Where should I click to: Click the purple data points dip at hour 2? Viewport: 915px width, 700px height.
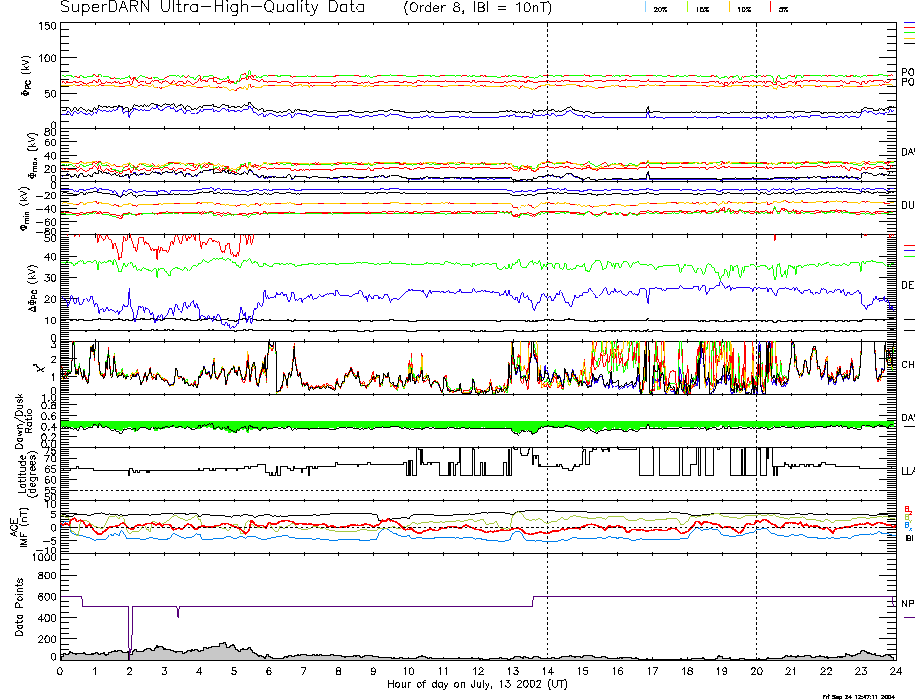pos(130,630)
